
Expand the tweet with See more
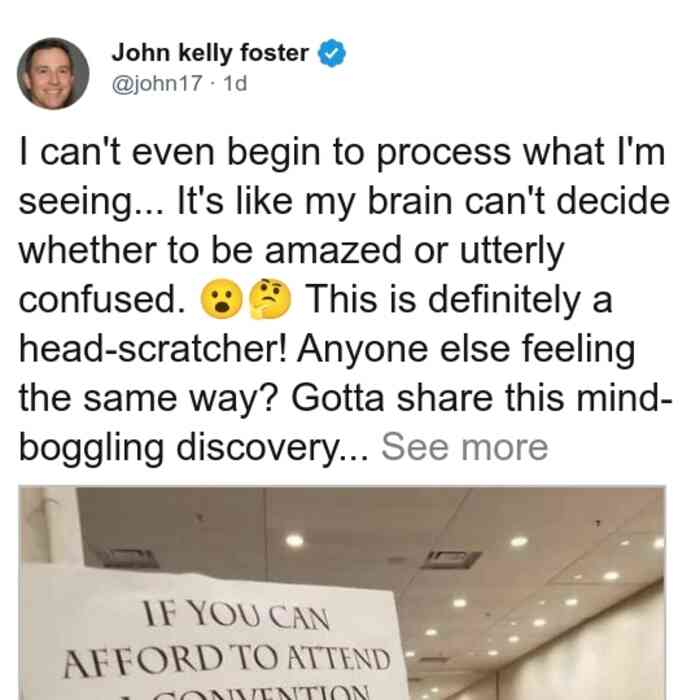(x=464, y=447)
